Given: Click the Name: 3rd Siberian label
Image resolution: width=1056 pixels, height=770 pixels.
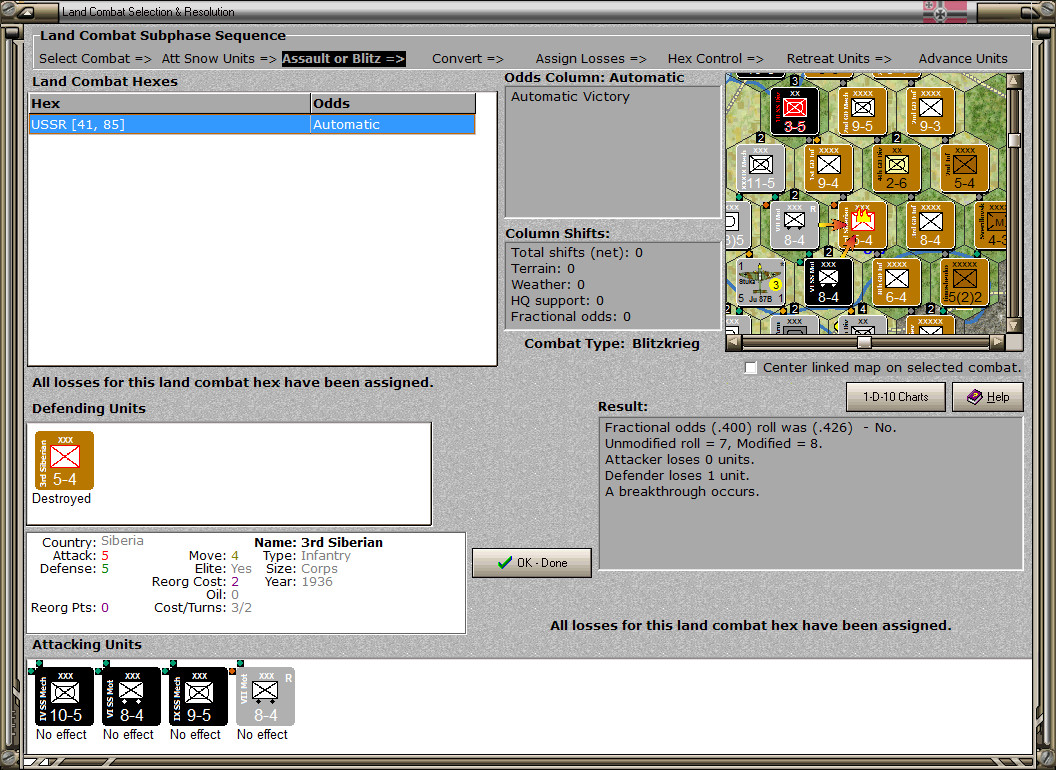Looking at the screenshot, I should click(318, 542).
